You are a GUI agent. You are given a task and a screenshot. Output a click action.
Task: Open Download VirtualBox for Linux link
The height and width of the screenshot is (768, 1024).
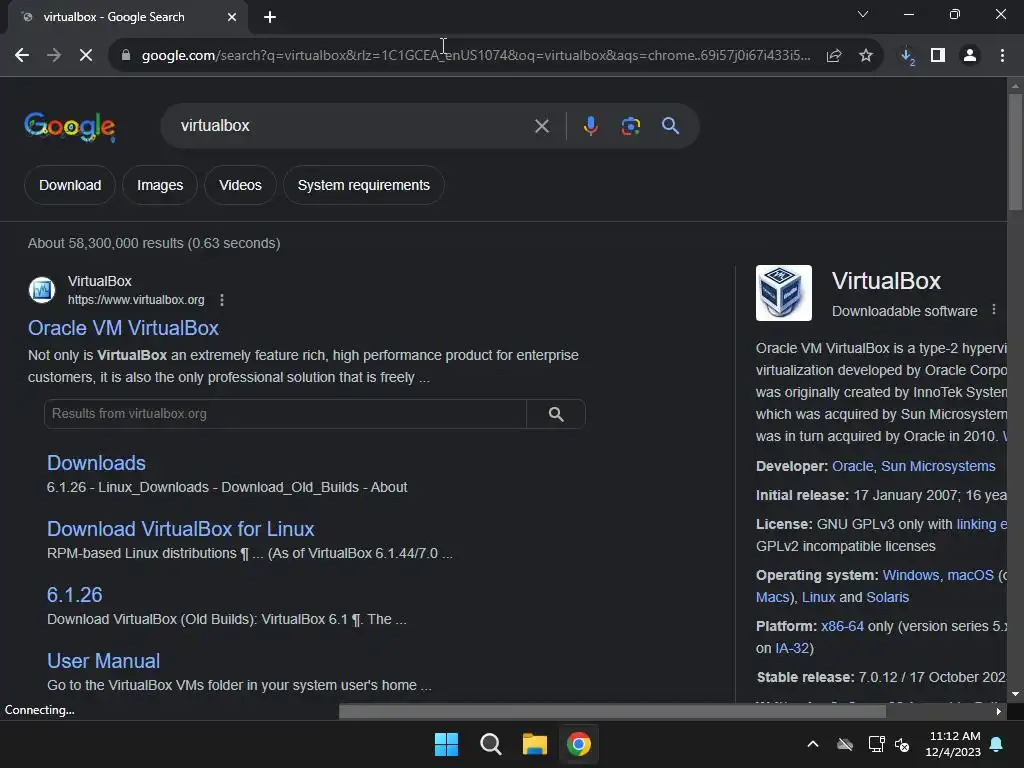180,529
